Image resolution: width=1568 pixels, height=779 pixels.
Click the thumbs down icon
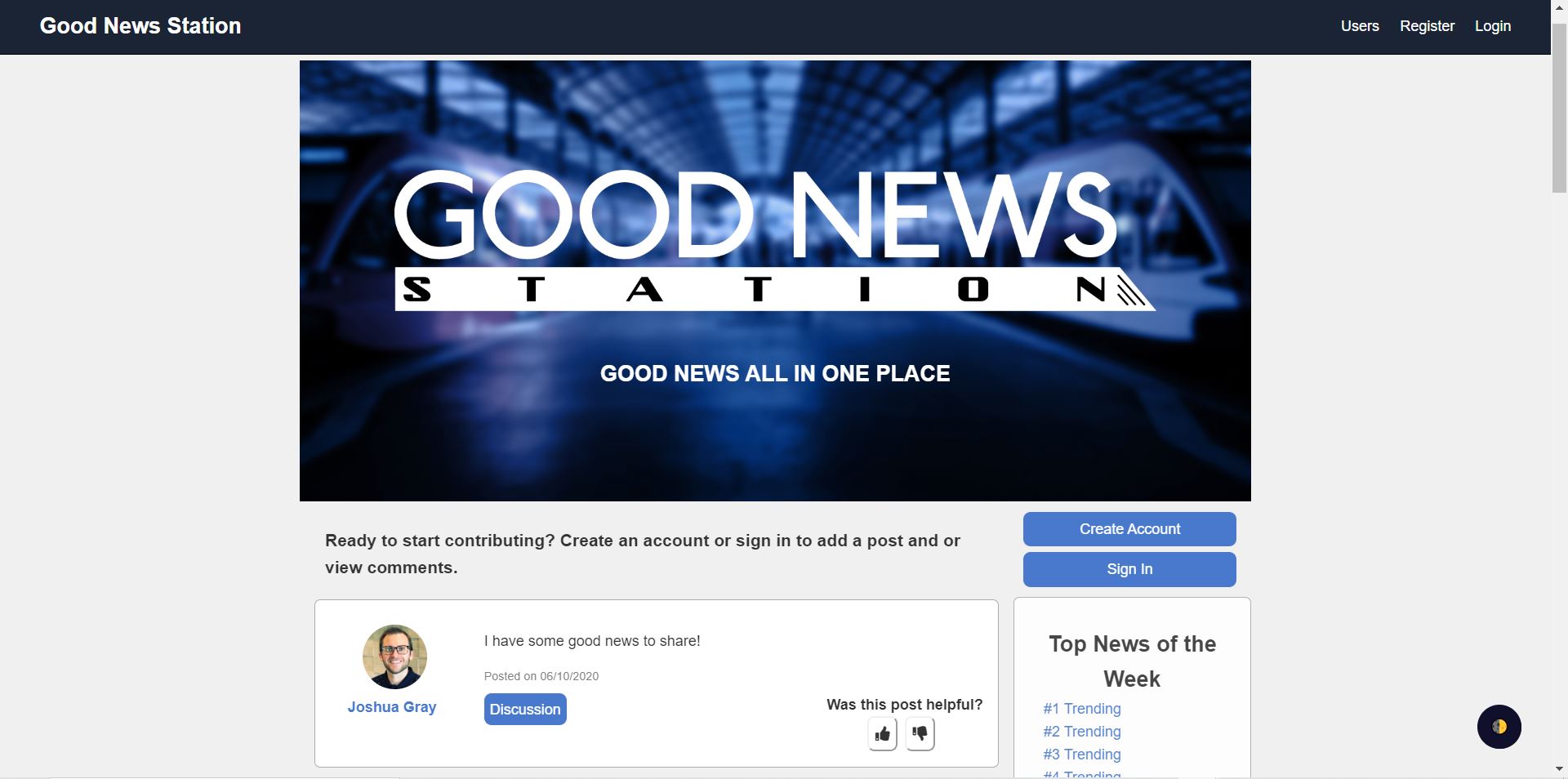920,733
